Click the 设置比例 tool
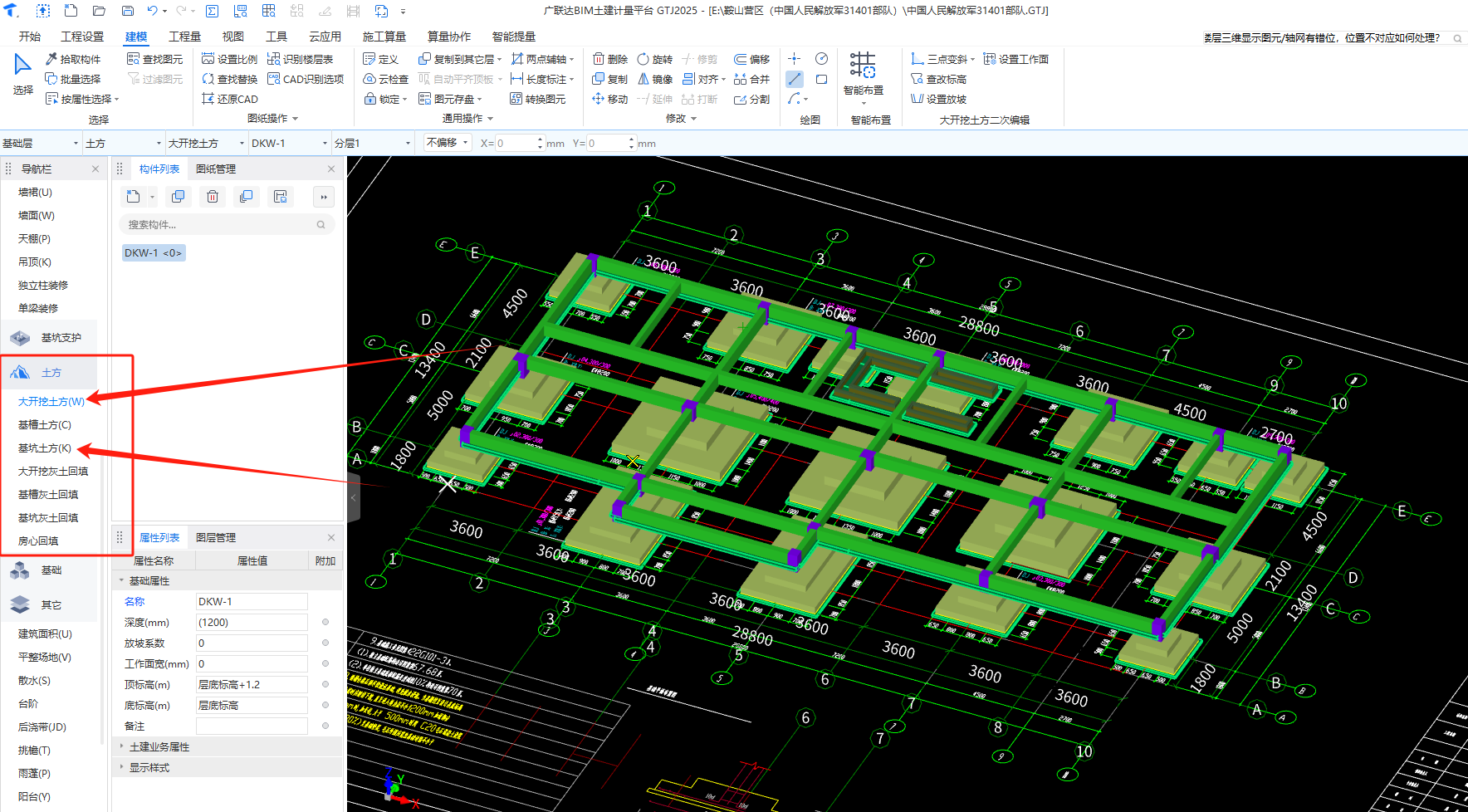This screenshot has width=1468, height=812. point(229,59)
